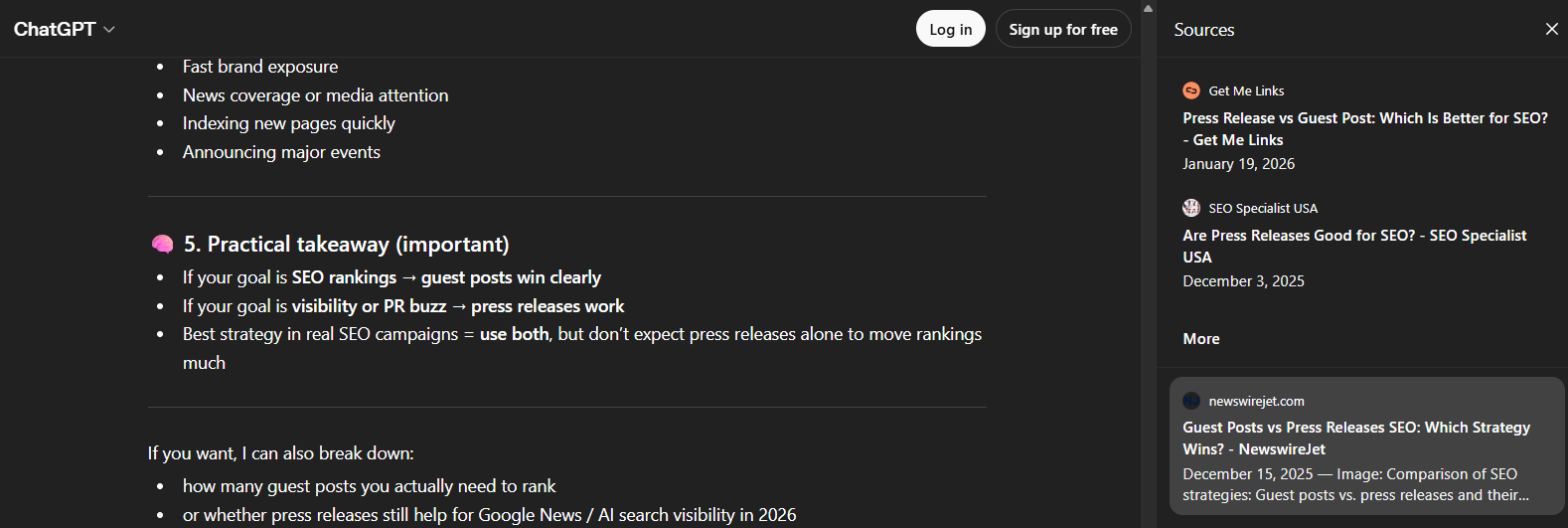Click the Get Me Links source name
Screen dimensions: 1568x528
click(x=1246, y=90)
